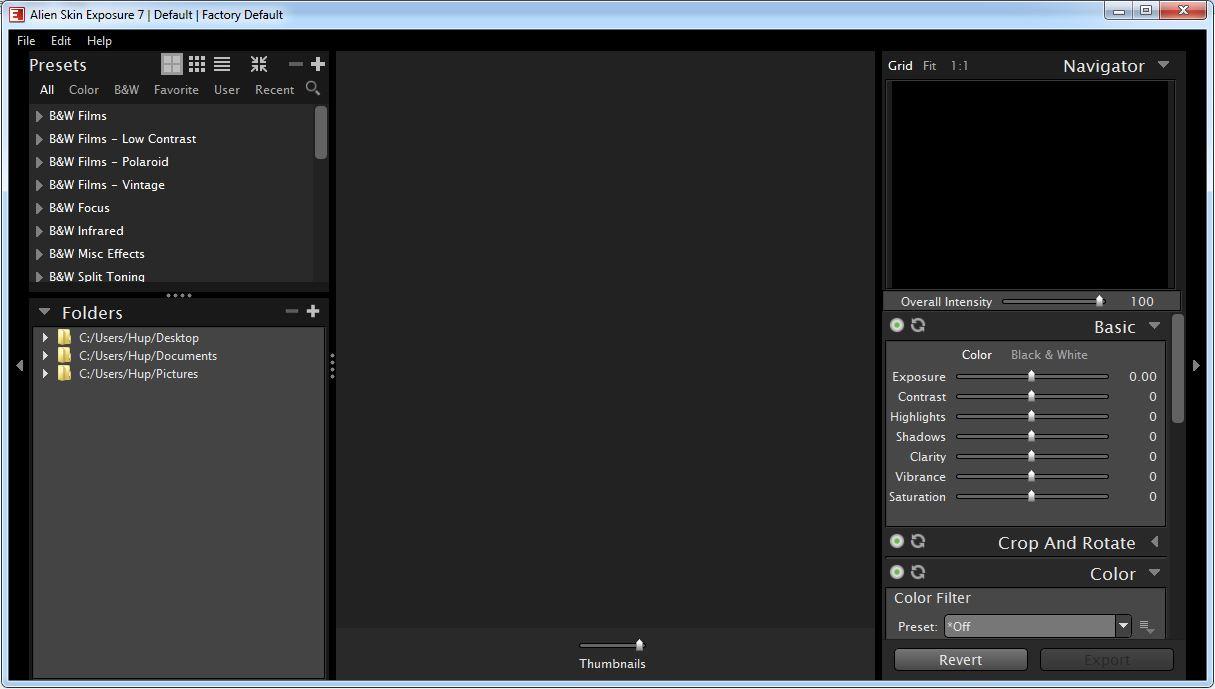Reset the Color panel settings
The width and height of the screenshot is (1215, 689).
(x=918, y=572)
